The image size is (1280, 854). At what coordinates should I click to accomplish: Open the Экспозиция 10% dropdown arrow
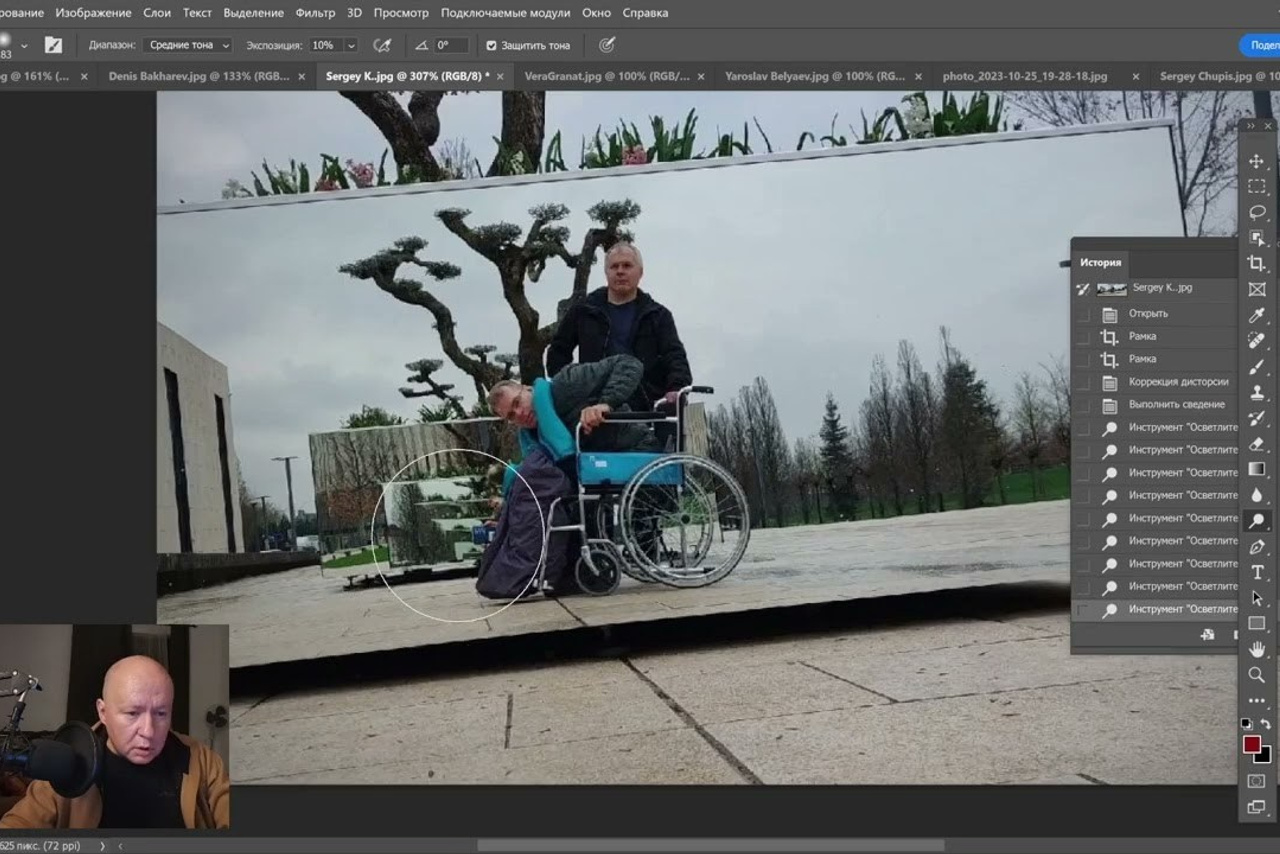pos(351,45)
